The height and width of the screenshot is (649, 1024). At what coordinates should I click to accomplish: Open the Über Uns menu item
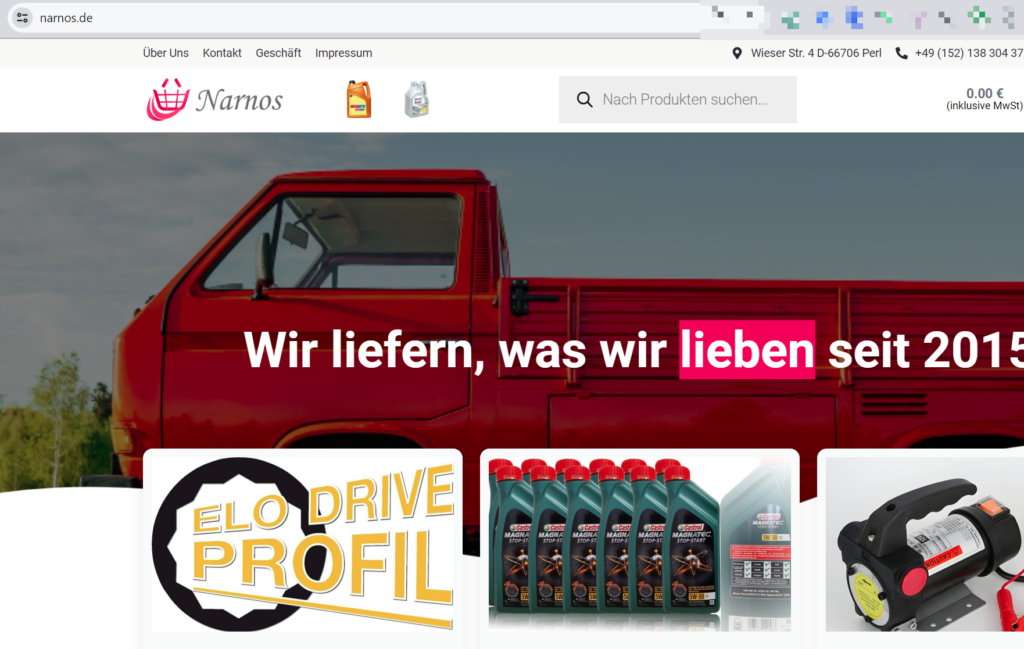tap(165, 52)
